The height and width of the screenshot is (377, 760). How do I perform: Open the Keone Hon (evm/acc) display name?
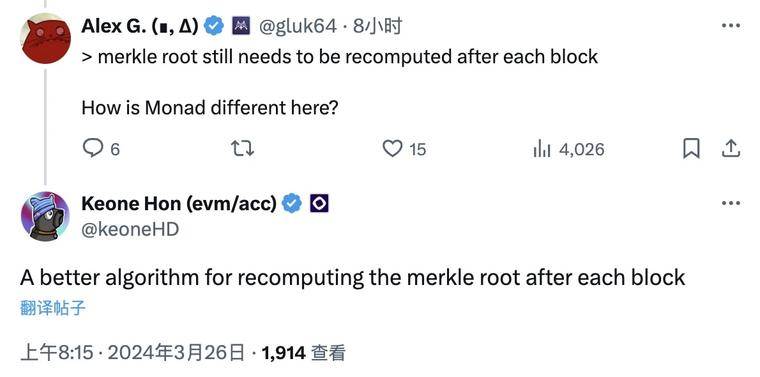coord(179,204)
